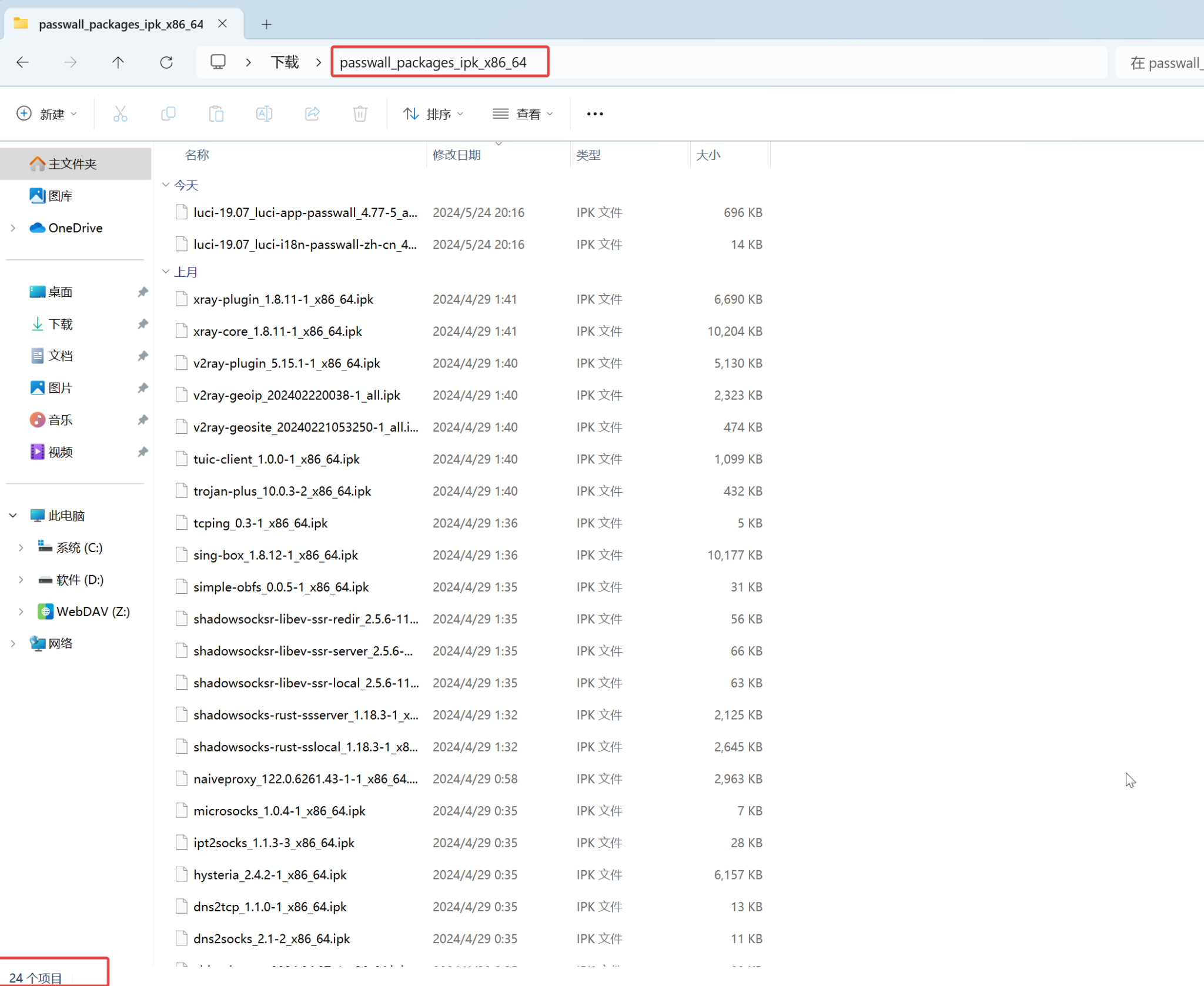Click the Share icon in toolbar

[312, 113]
